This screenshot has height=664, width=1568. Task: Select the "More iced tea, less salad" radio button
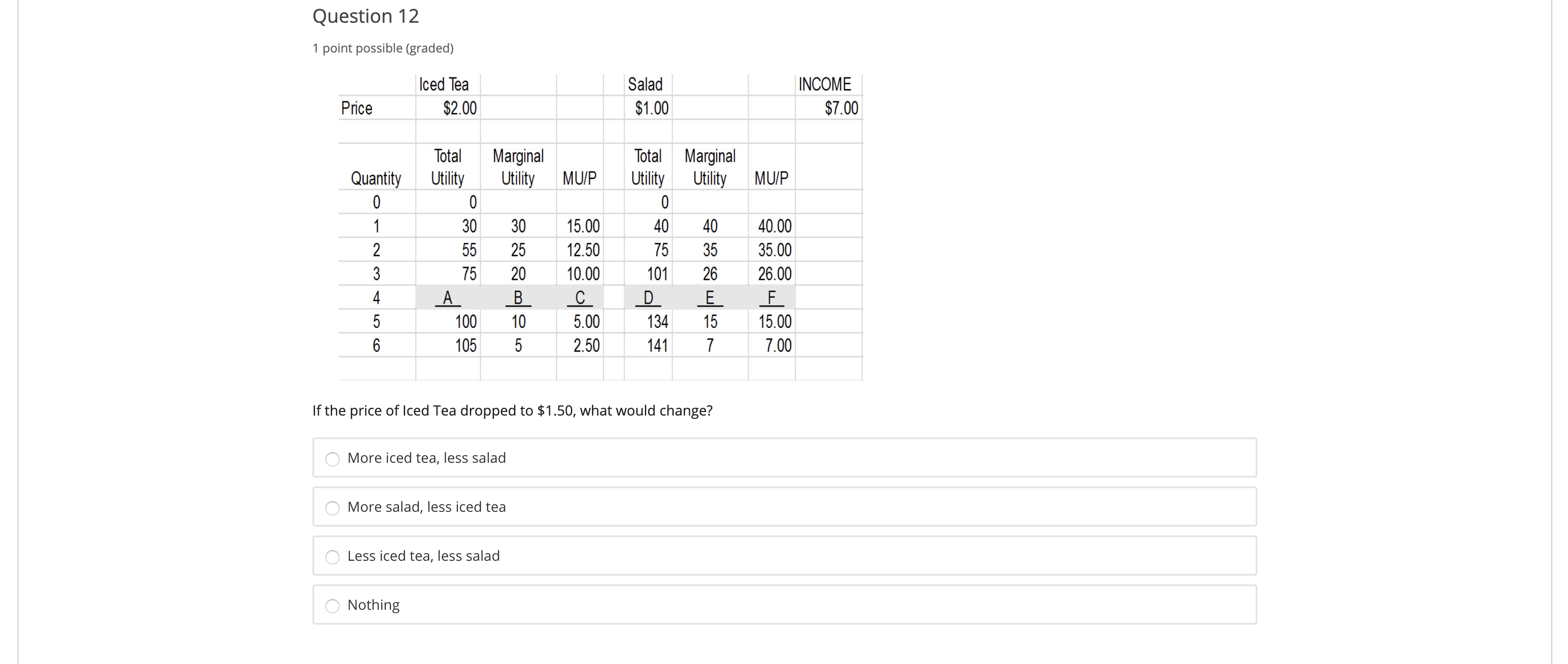click(332, 459)
